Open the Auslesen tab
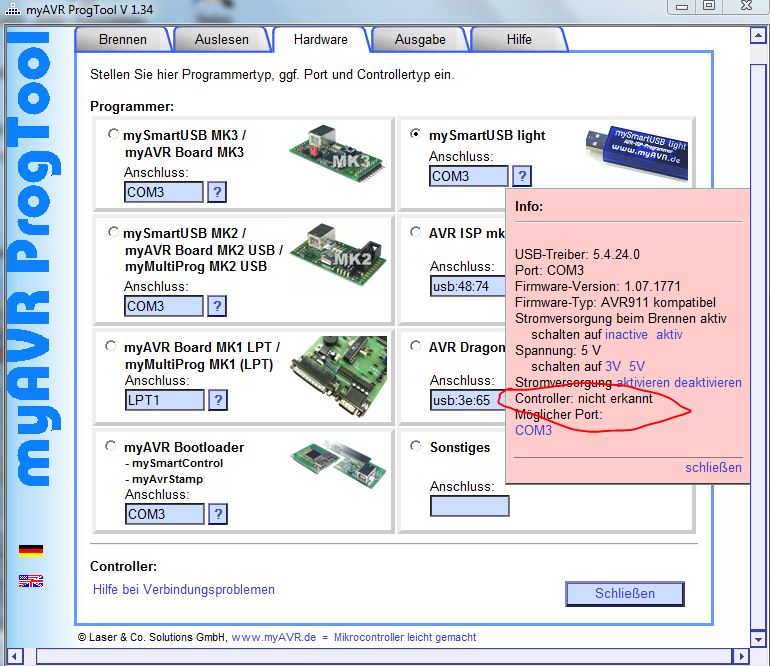770x666 pixels. [x=221, y=39]
